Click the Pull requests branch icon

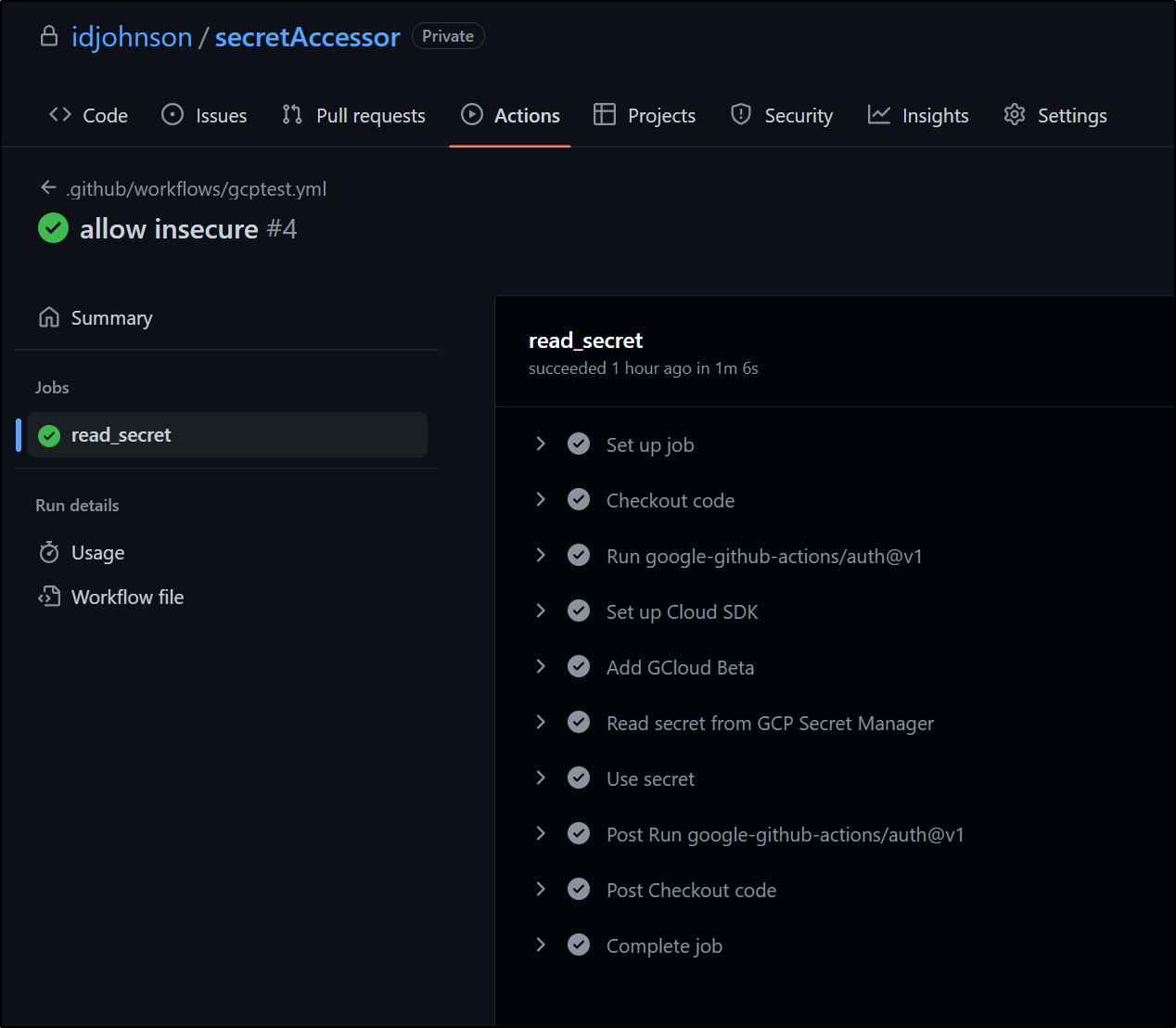click(x=292, y=114)
